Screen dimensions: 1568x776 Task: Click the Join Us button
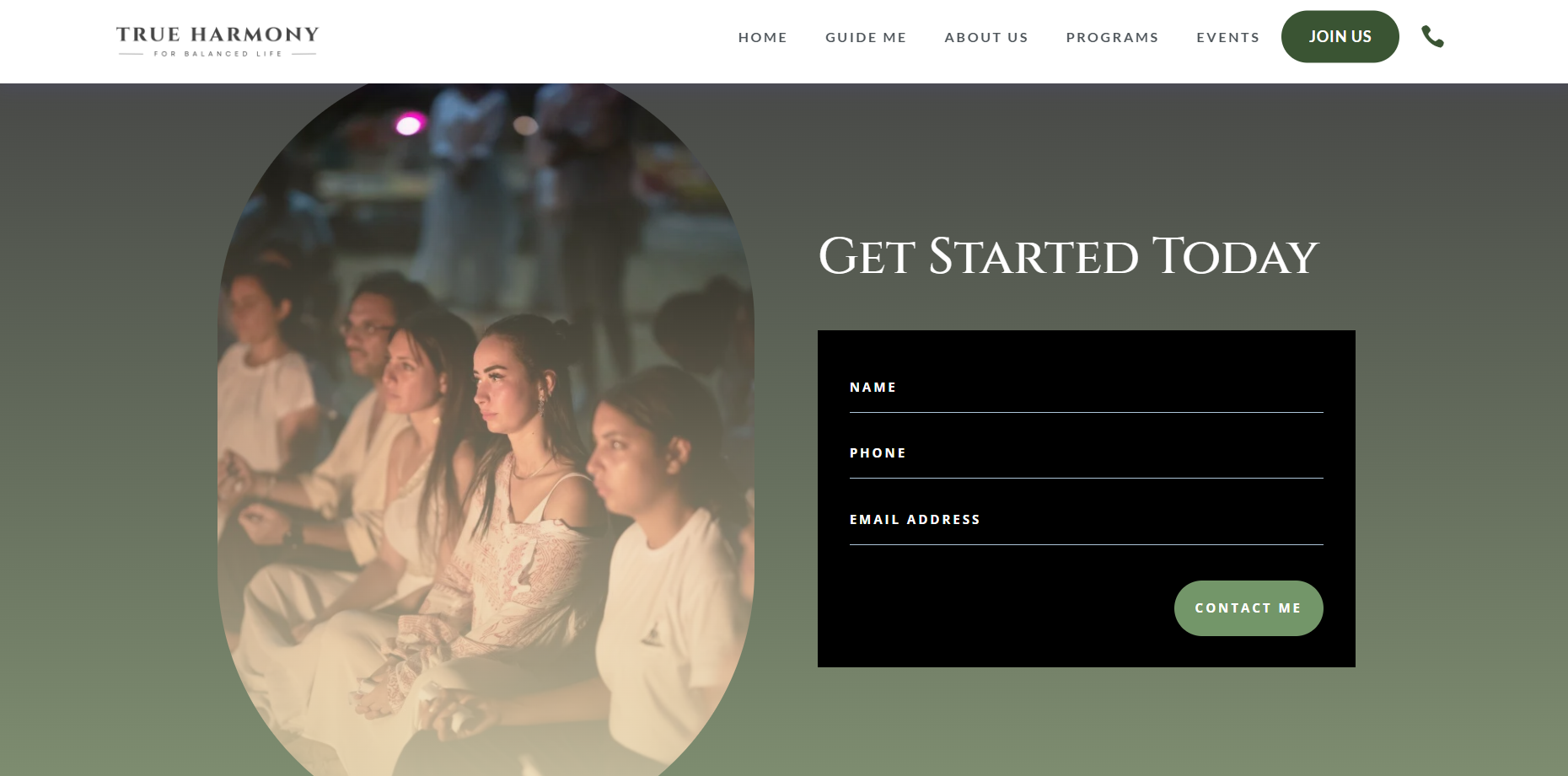[1340, 36]
